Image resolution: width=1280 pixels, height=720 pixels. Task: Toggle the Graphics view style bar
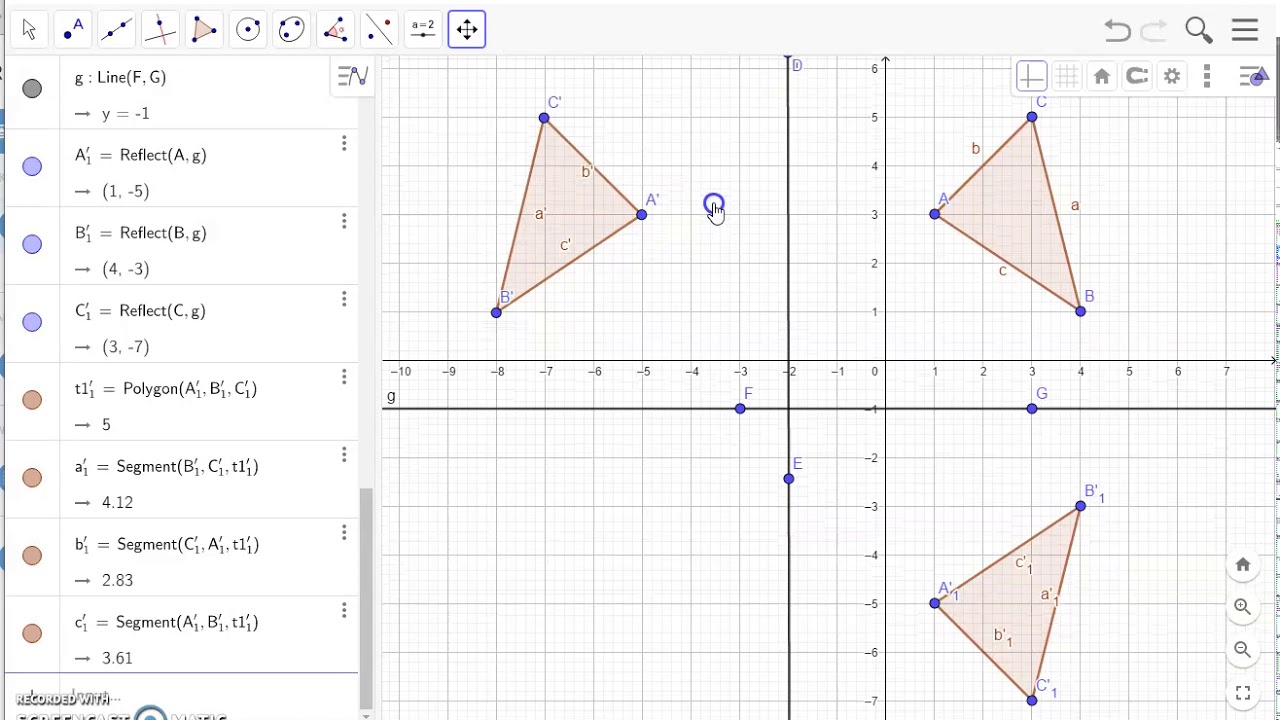tap(1253, 76)
